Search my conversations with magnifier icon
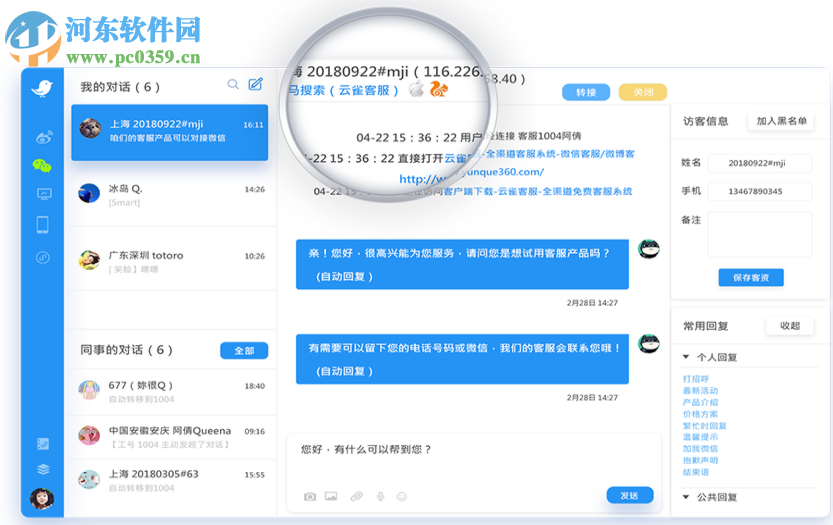833x525 pixels. [x=233, y=84]
